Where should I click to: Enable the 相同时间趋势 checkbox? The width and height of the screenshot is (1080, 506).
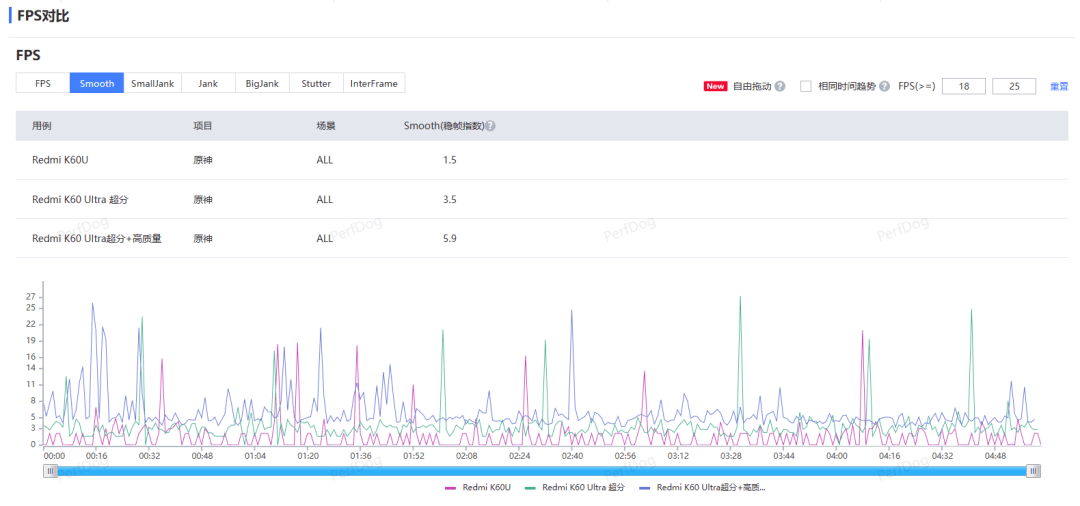pyautogui.click(x=806, y=86)
